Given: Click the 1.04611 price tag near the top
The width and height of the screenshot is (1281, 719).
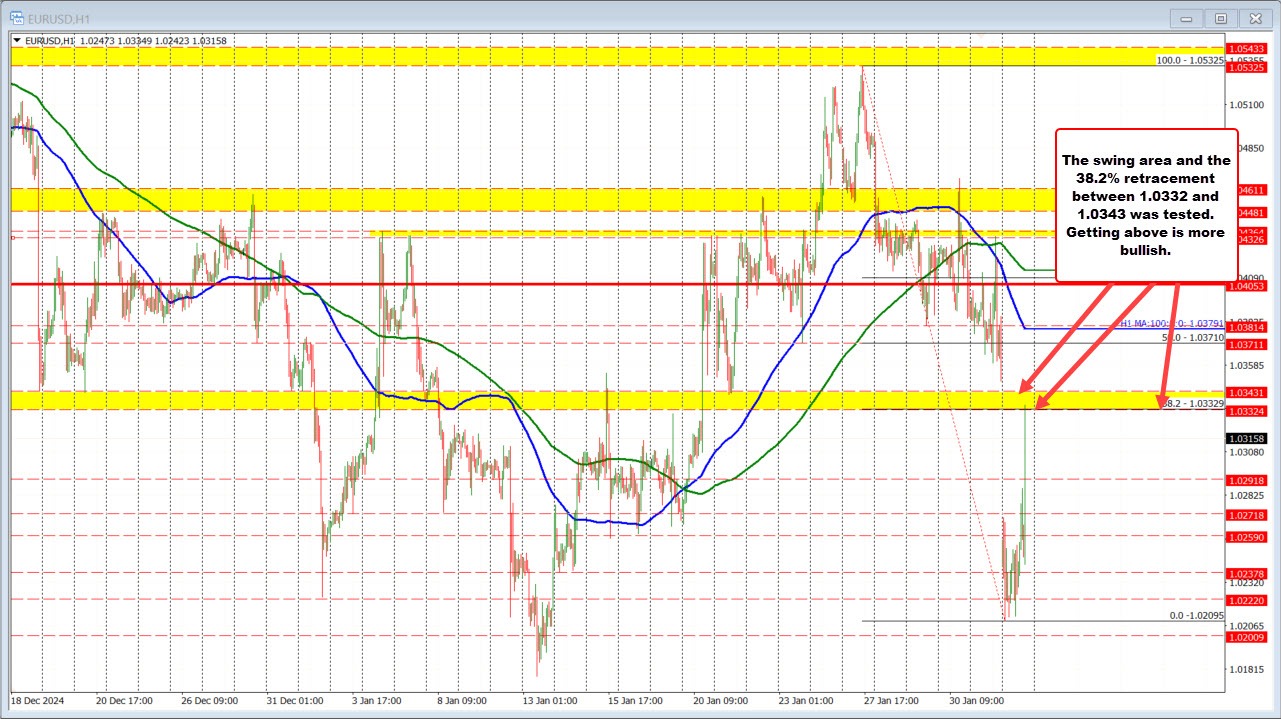Looking at the screenshot, I should [x=1248, y=188].
